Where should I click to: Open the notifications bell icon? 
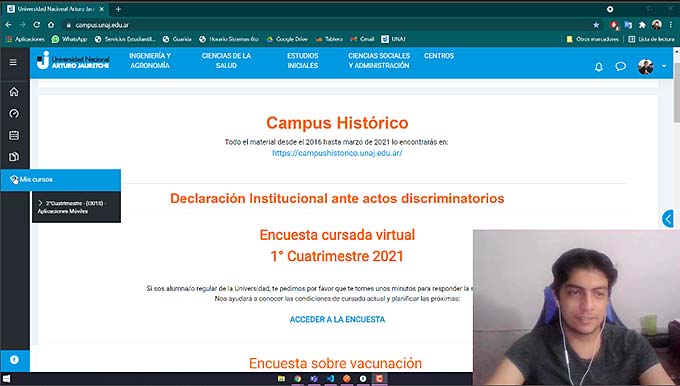click(599, 67)
